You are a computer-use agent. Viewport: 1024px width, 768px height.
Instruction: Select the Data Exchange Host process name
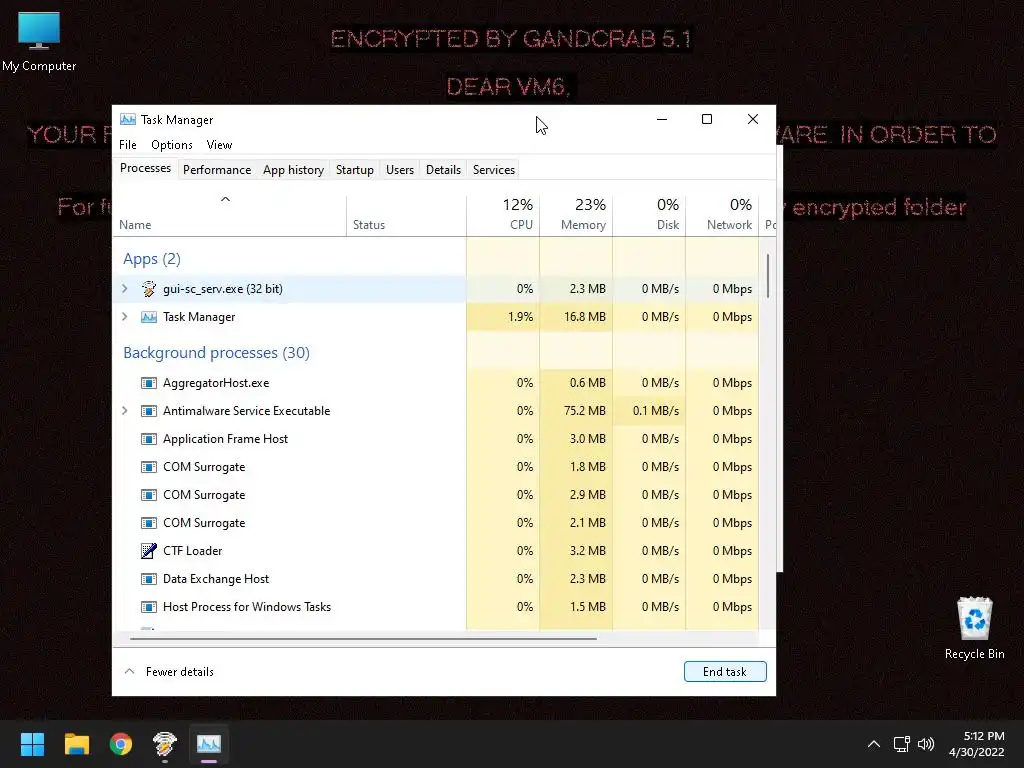pos(216,579)
